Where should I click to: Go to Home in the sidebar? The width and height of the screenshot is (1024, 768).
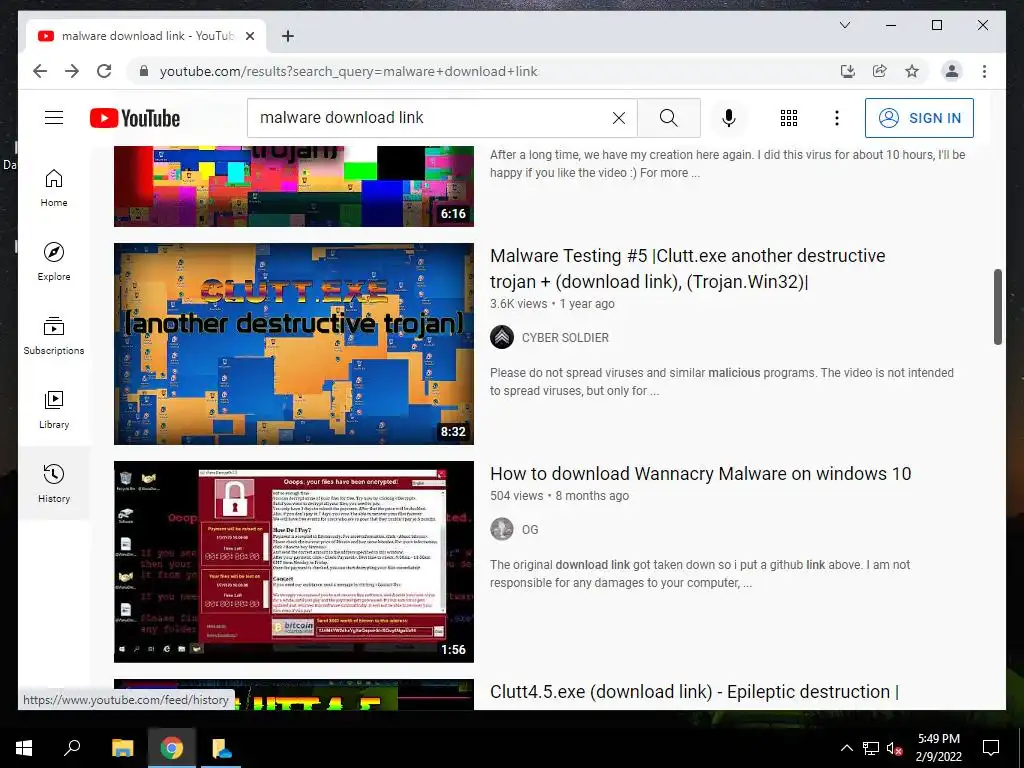(54, 187)
